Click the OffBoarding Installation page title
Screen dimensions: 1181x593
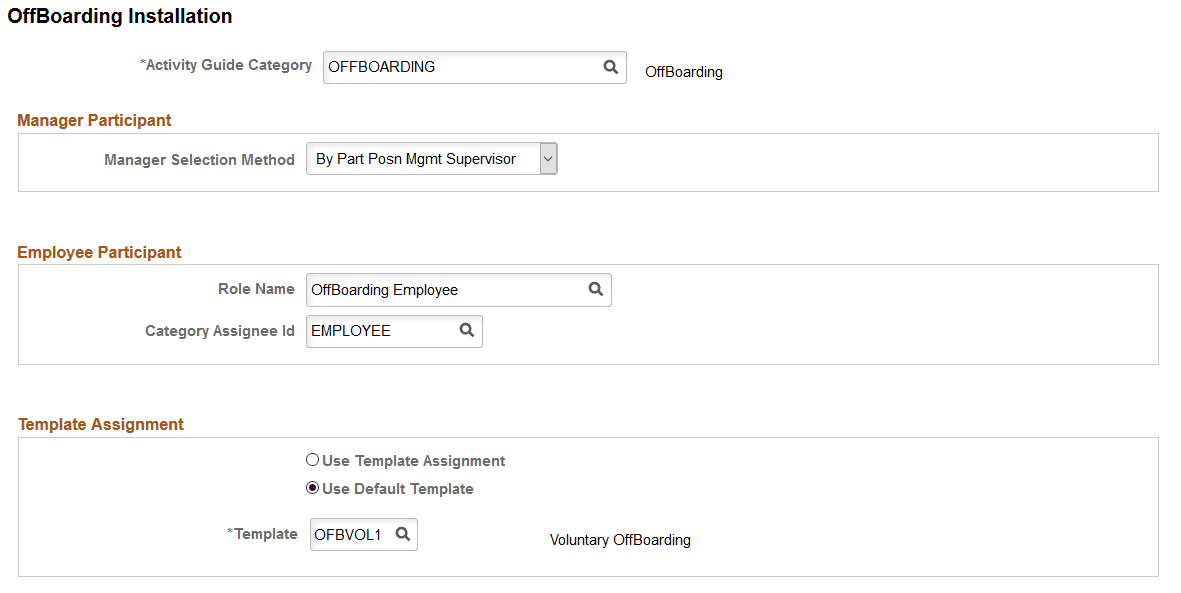[119, 16]
